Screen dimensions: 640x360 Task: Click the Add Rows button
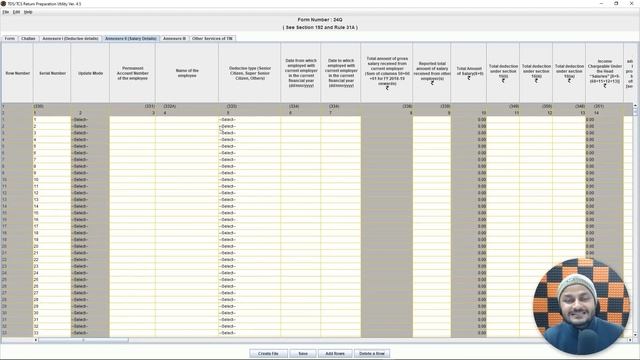[x=335, y=353]
